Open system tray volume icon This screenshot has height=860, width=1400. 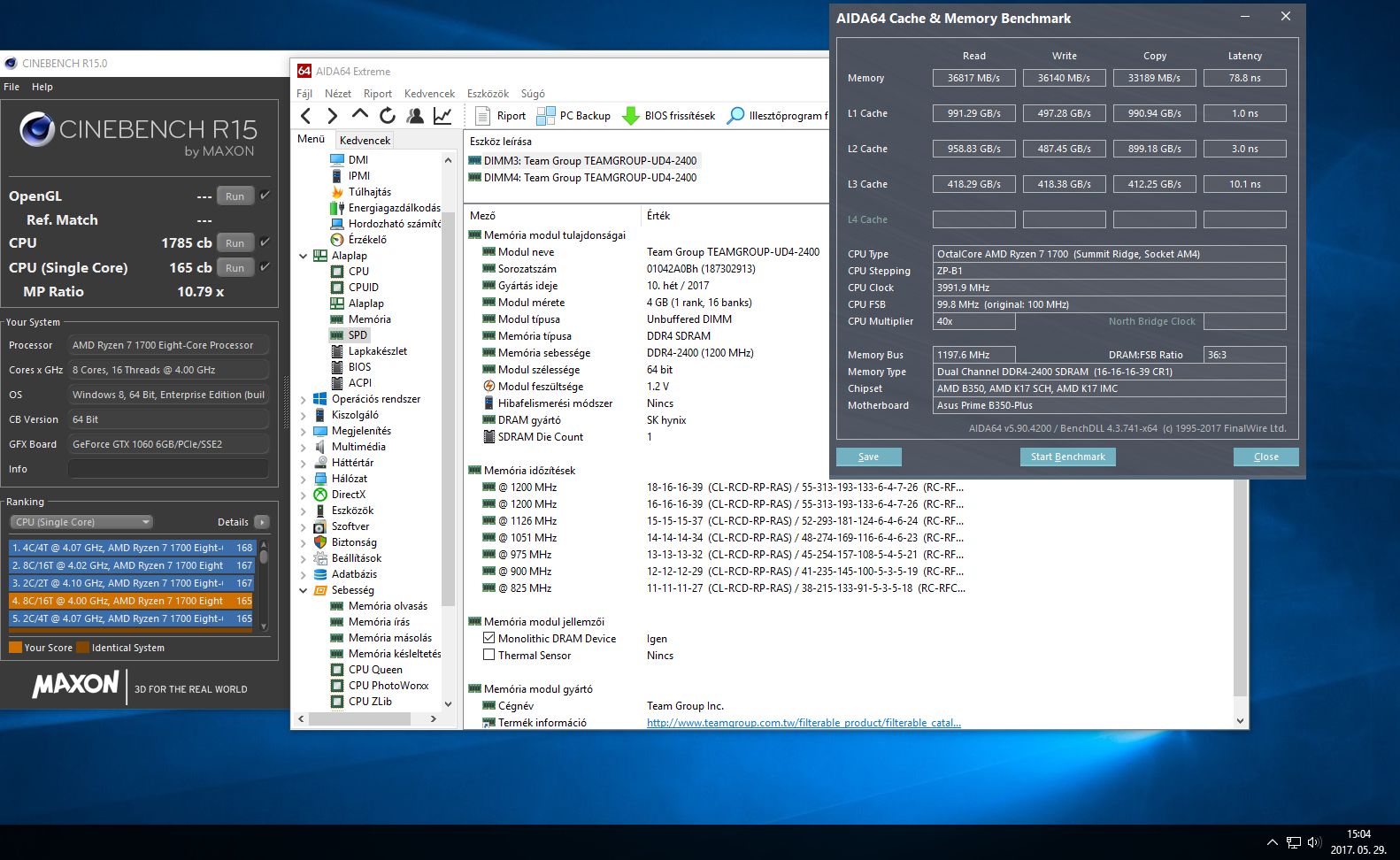tap(1313, 842)
